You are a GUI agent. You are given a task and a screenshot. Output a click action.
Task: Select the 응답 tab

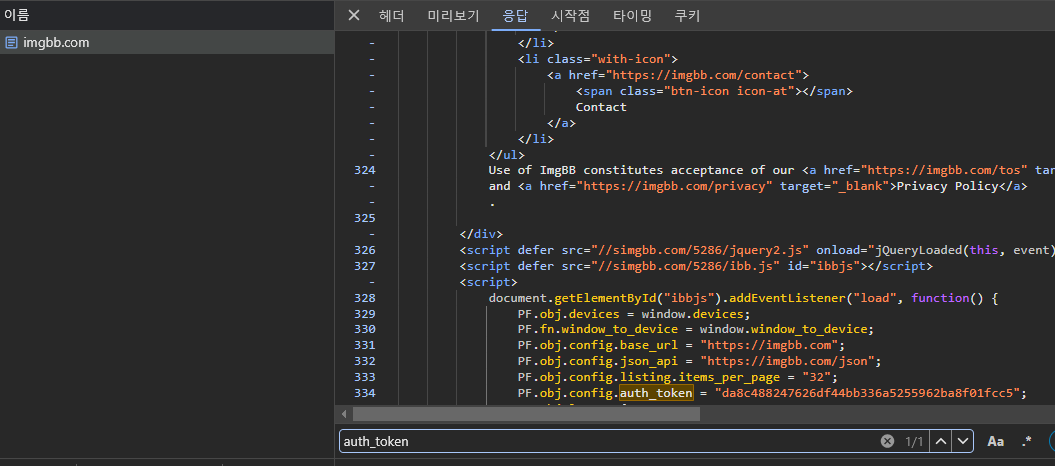click(x=516, y=15)
